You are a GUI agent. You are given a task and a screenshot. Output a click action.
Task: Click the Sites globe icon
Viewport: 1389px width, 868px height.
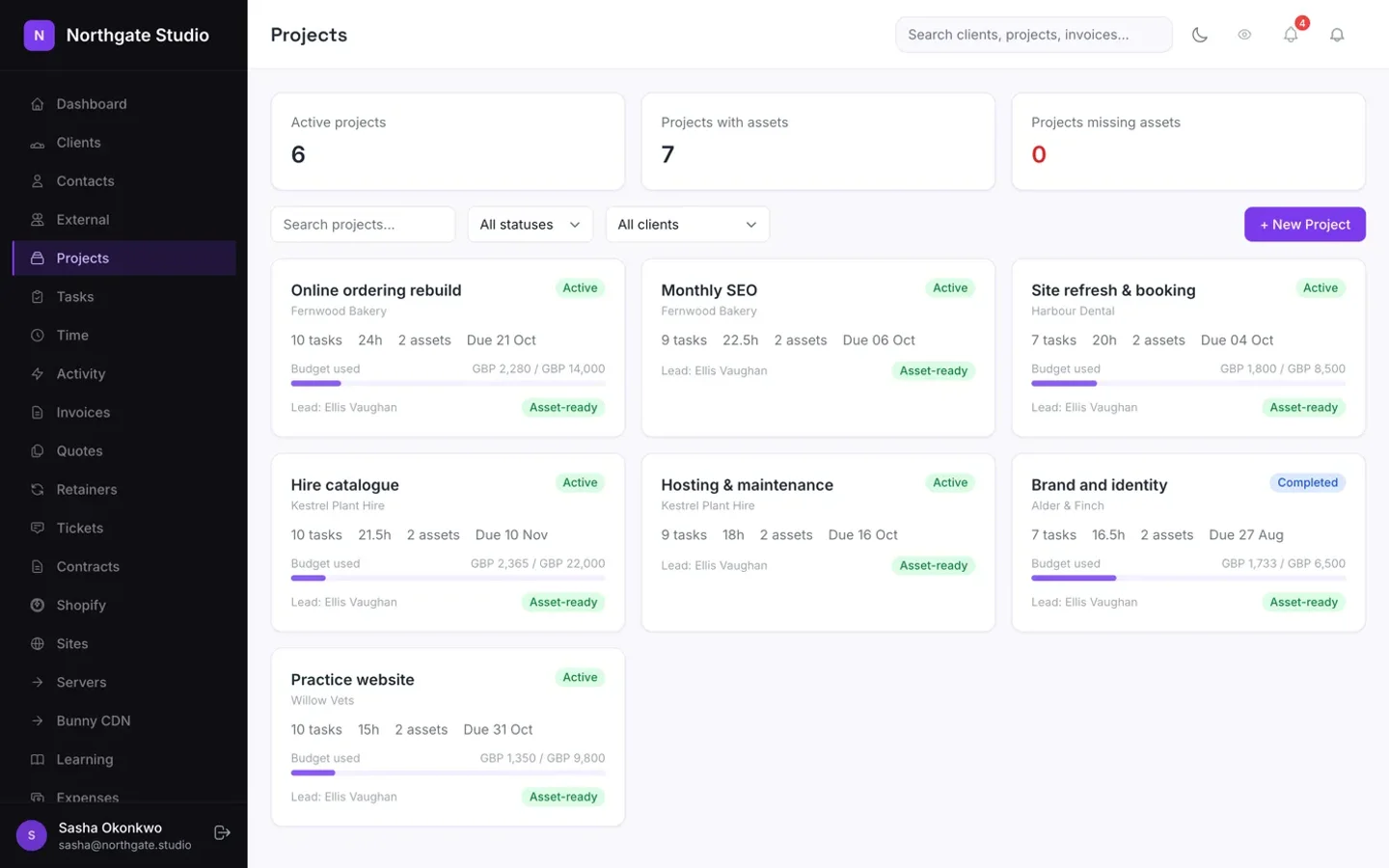(x=38, y=644)
